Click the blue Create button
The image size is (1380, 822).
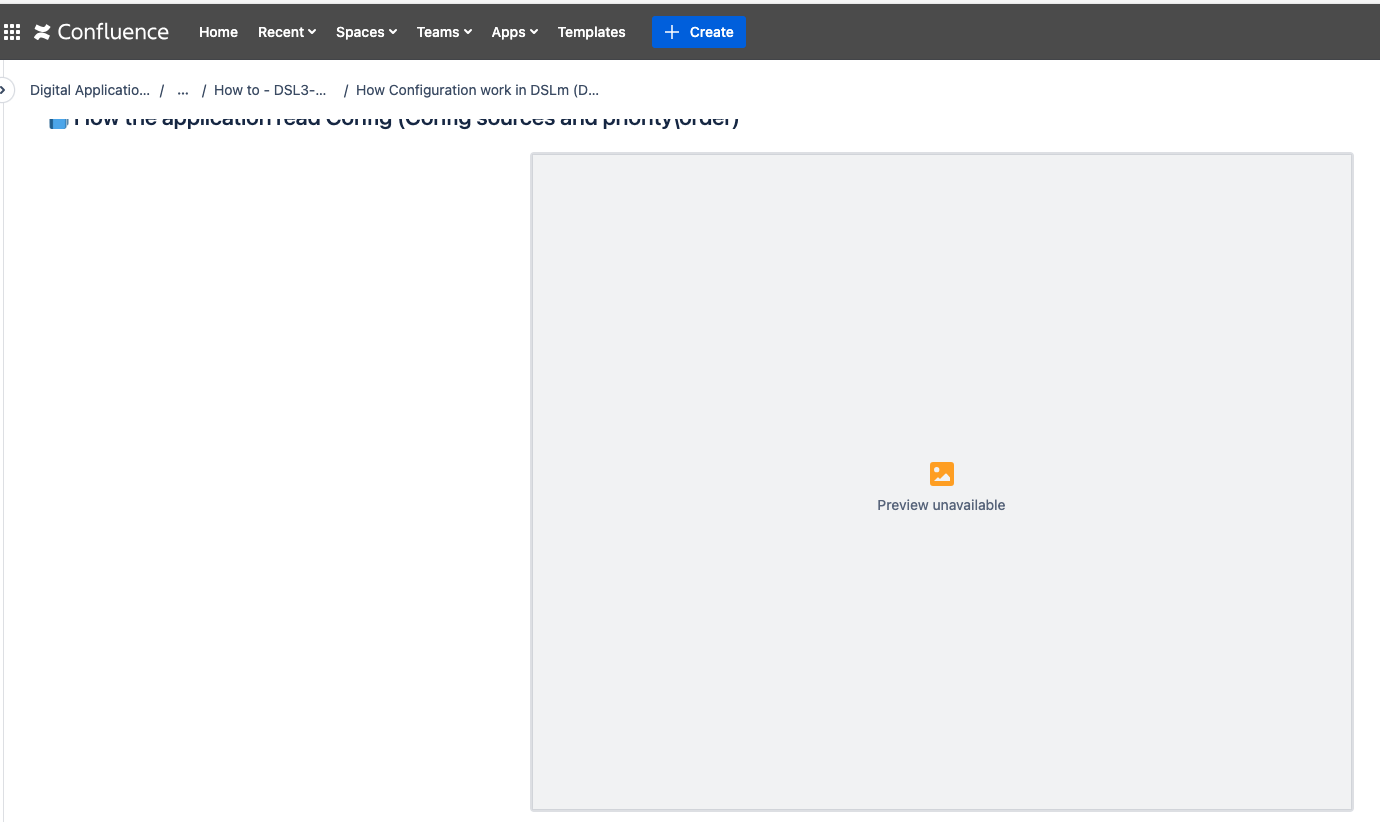tap(698, 32)
